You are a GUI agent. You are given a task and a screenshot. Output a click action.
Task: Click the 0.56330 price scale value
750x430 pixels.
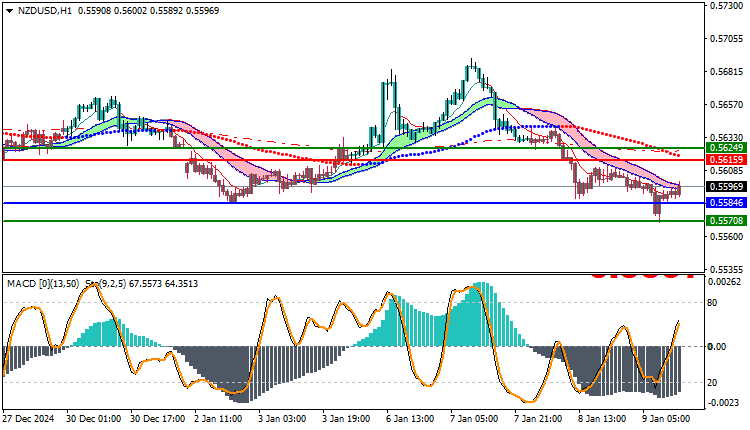coord(727,138)
